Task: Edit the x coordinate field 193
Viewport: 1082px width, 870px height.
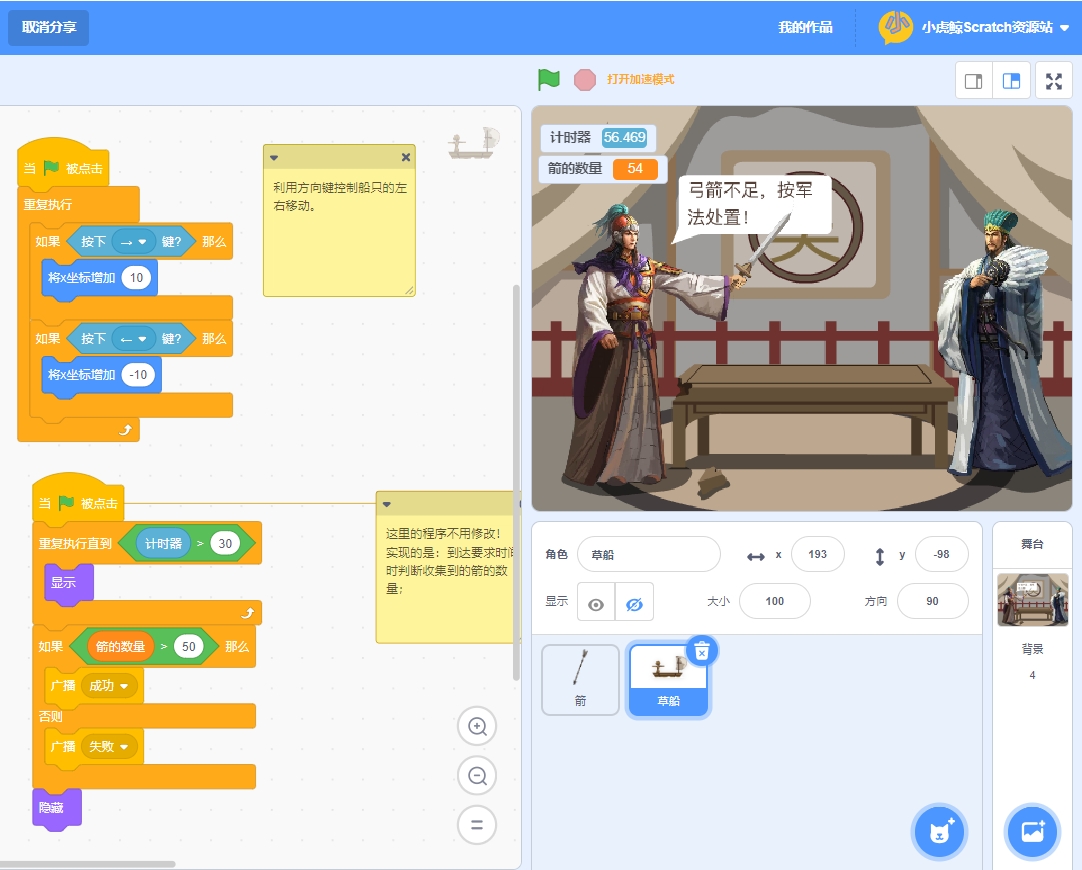Action: 818,554
